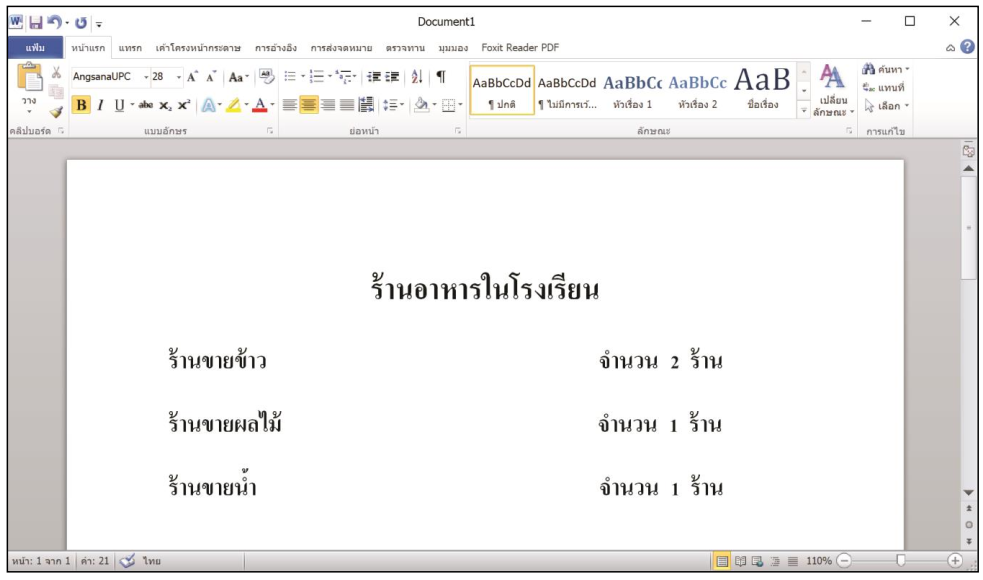The width and height of the screenshot is (983, 580).
Task: Click the Sort A-Z icon
Action: pos(416,77)
